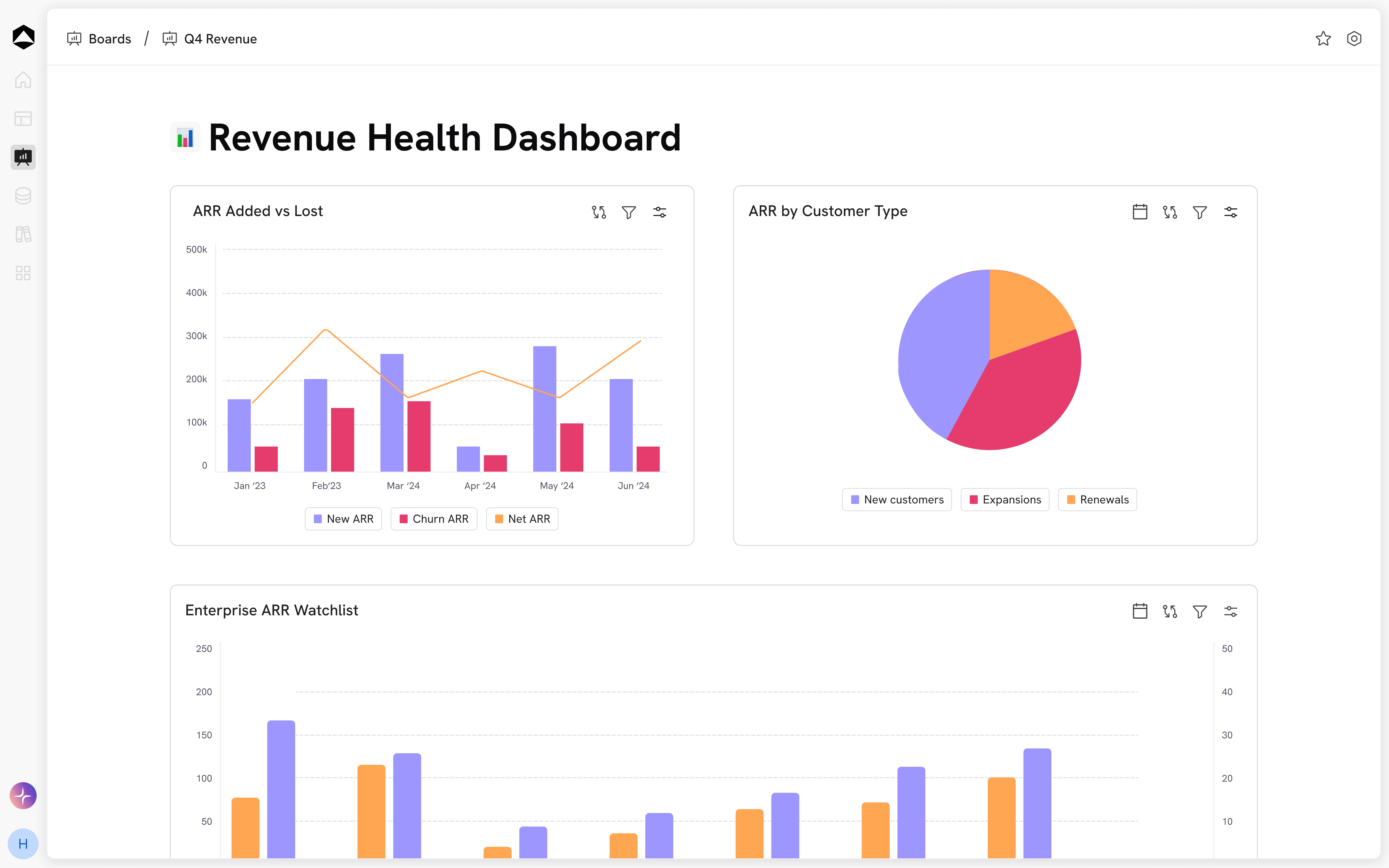Toggle New ARR legend series

(343, 519)
